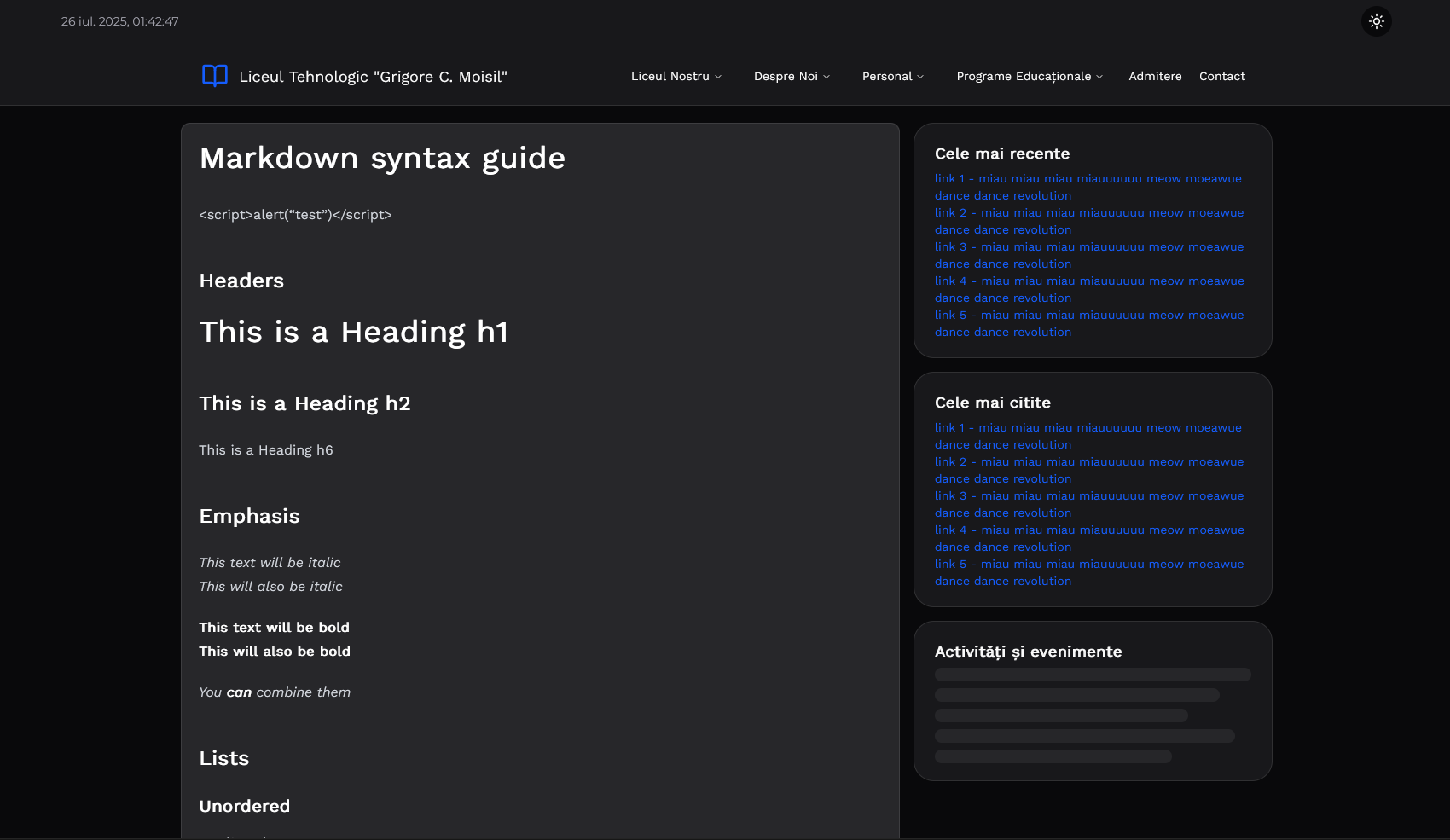This screenshot has height=840, width=1450.
Task: Click the Unordered subheading
Action: [245, 806]
